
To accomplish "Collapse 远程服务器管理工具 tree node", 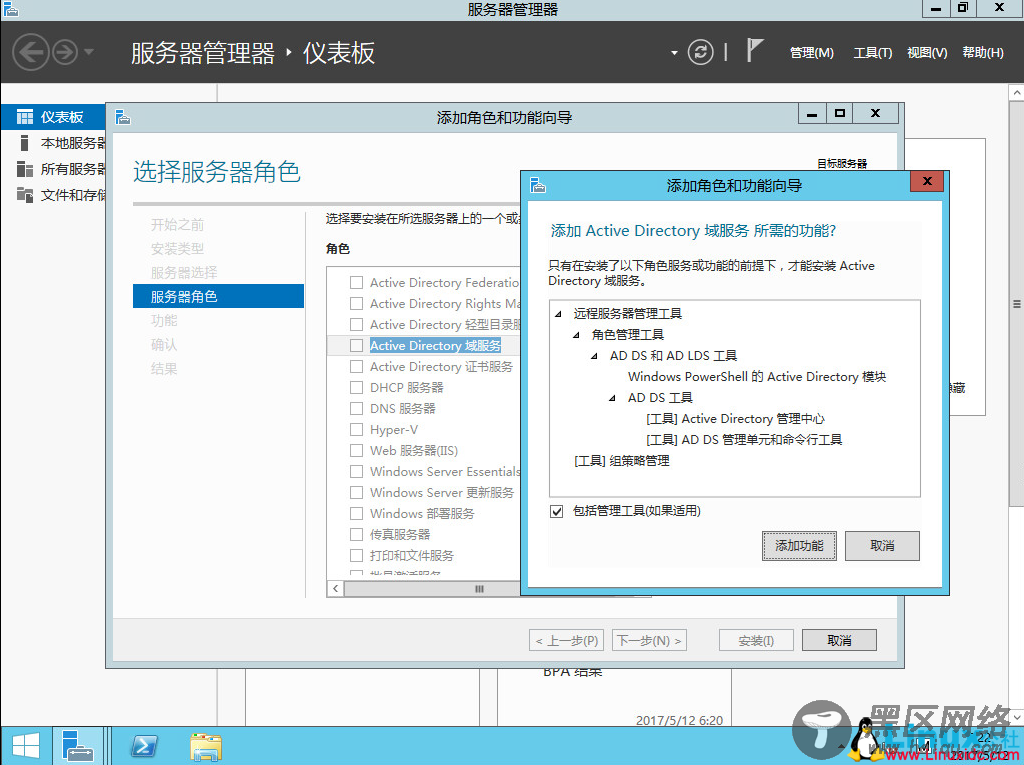I will 558,314.
